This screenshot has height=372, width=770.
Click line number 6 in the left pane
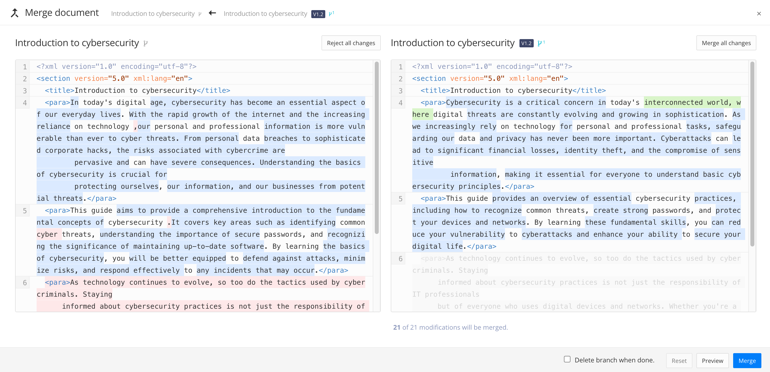tap(25, 283)
